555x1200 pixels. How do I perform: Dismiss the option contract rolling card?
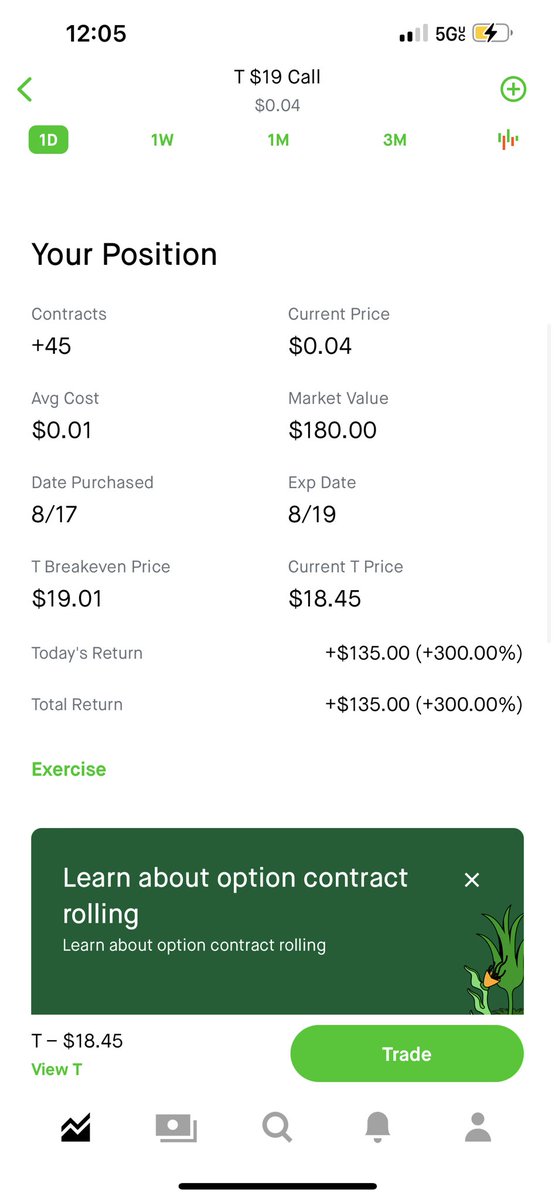pyautogui.click(x=472, y=880)
